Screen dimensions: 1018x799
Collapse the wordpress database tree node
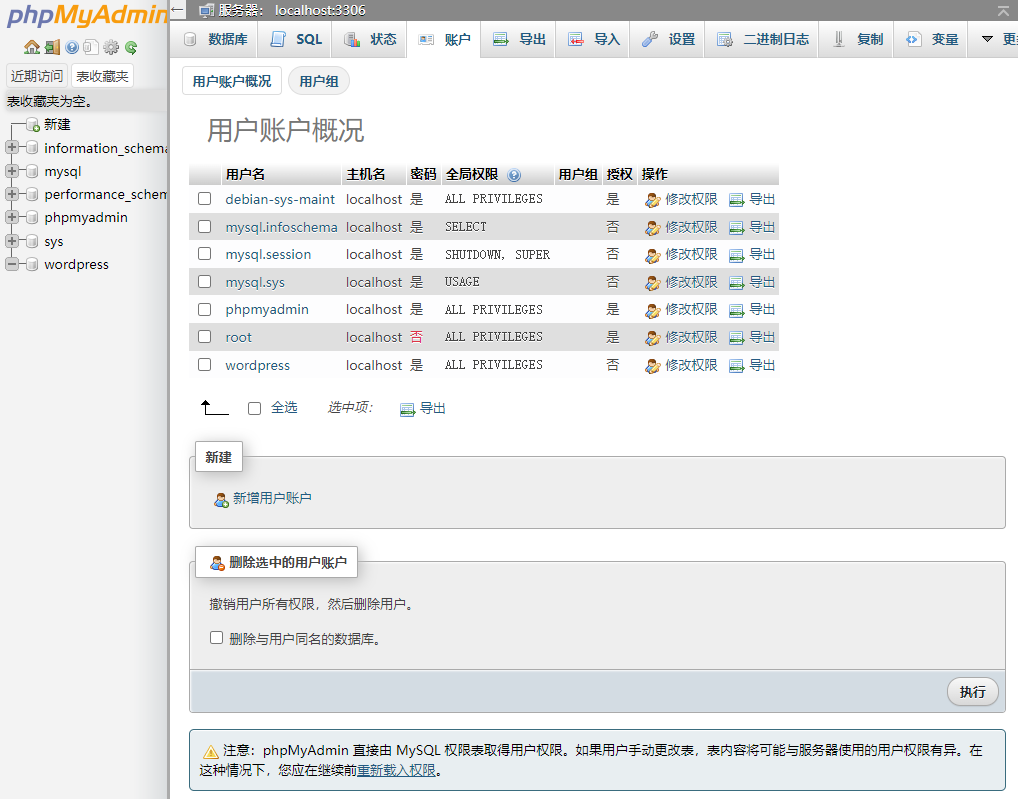tap(12, 264)
